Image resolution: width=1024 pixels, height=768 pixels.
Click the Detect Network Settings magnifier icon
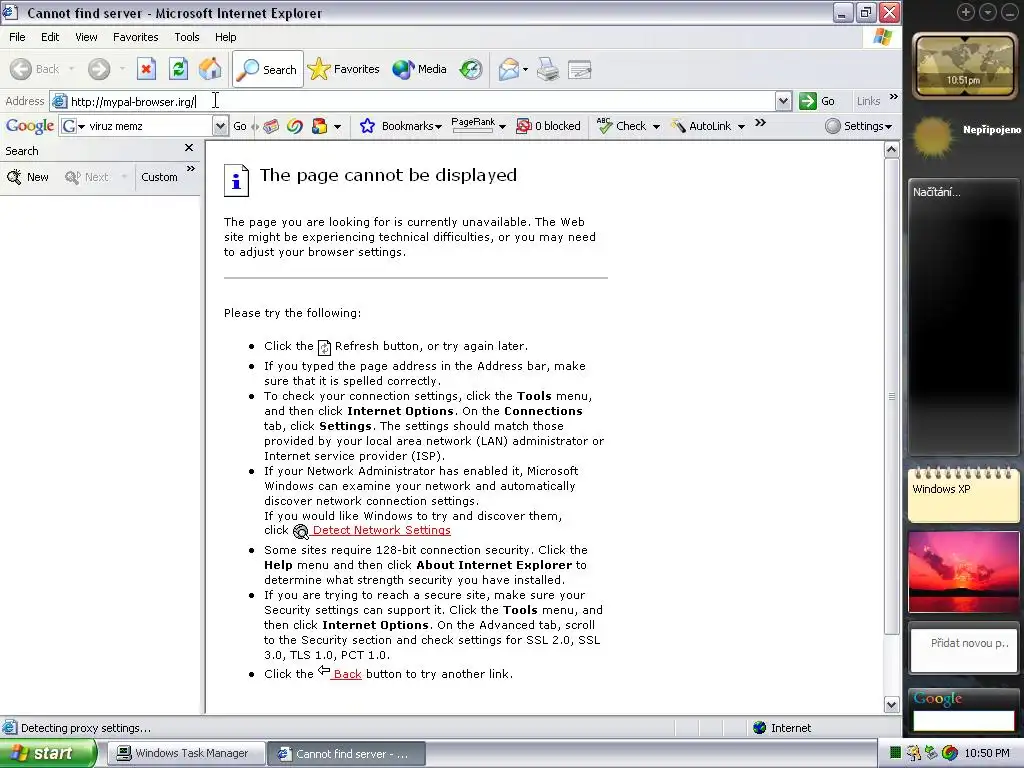300,531
